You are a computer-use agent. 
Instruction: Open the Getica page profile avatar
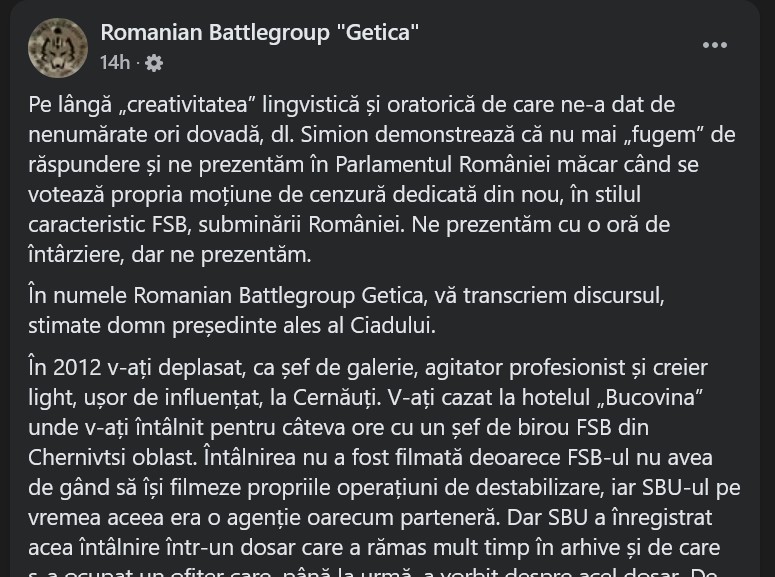click(x=58, y=48)
